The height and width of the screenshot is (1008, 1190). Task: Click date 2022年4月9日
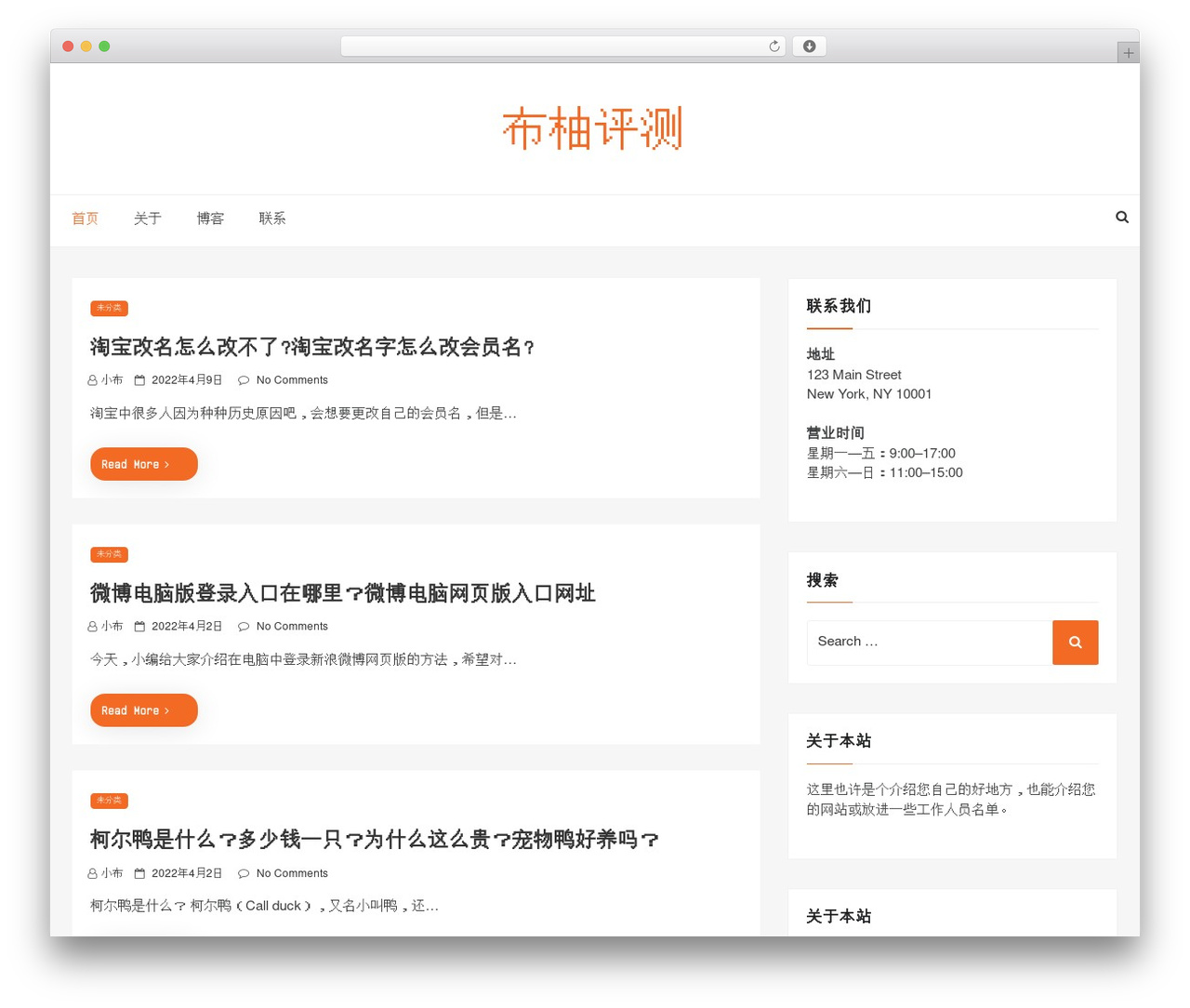tap(187, 380)
